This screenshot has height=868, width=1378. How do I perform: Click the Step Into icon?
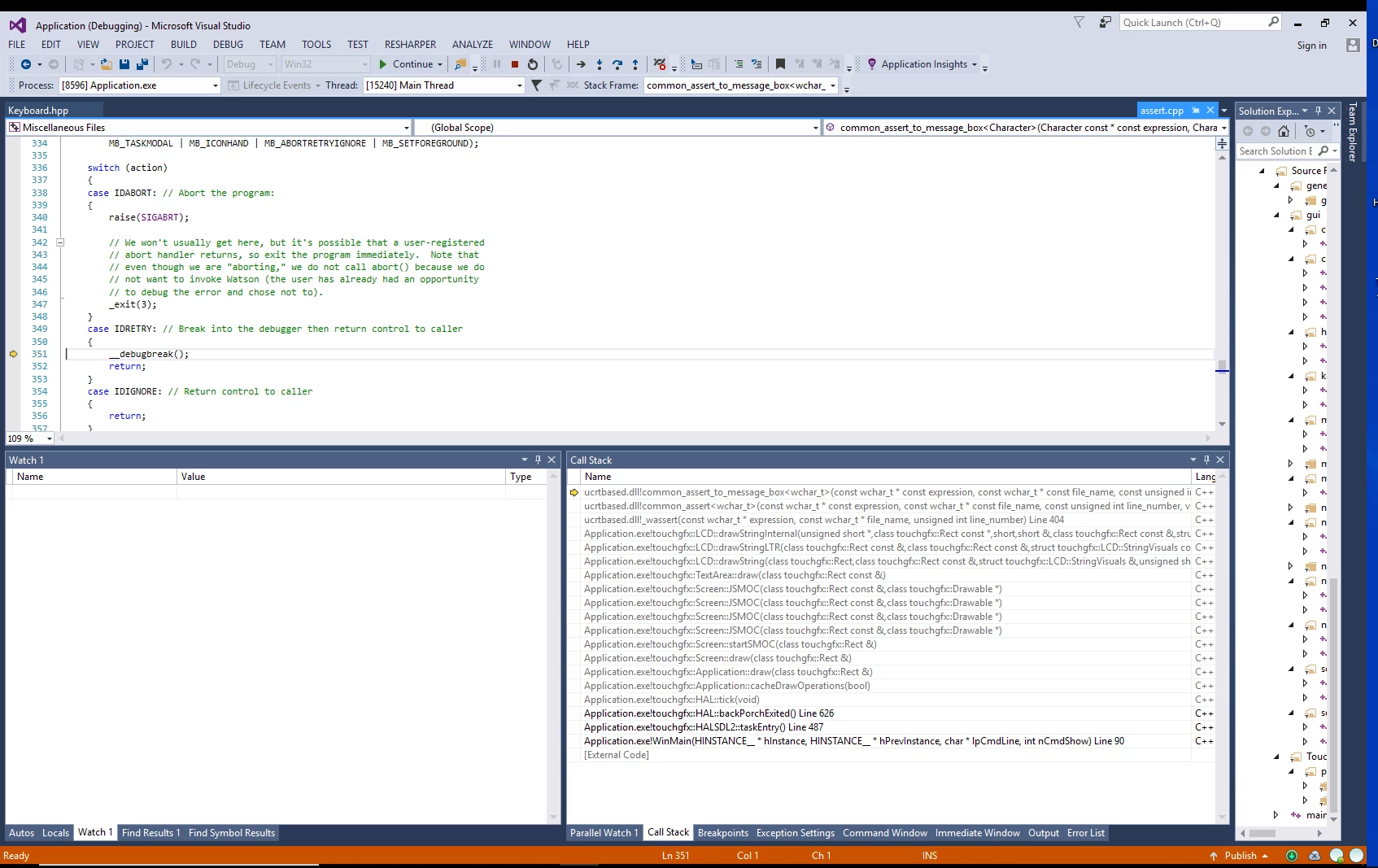(600, 64)
